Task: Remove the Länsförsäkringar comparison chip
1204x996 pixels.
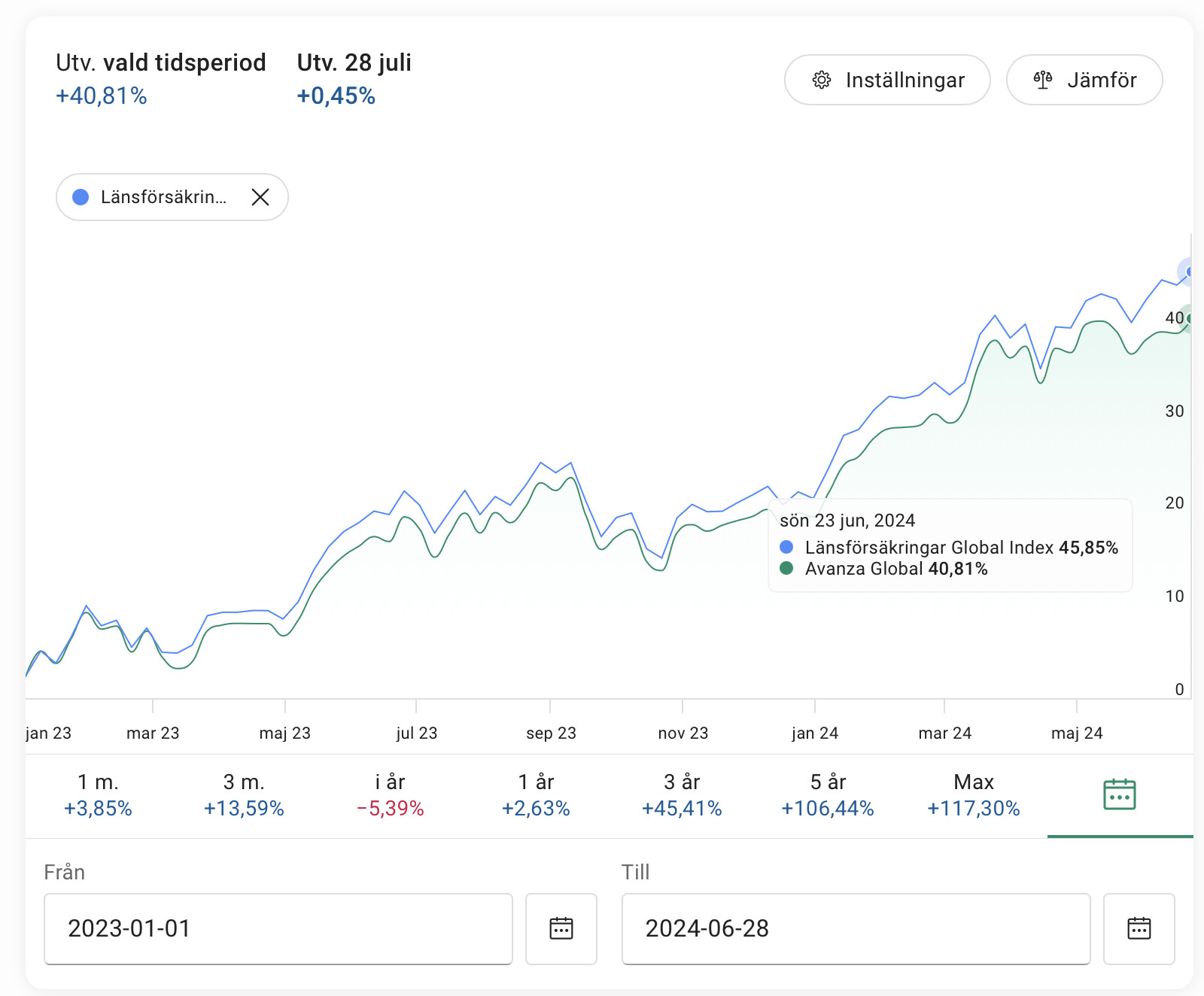Action: click(x=260, y=197)
